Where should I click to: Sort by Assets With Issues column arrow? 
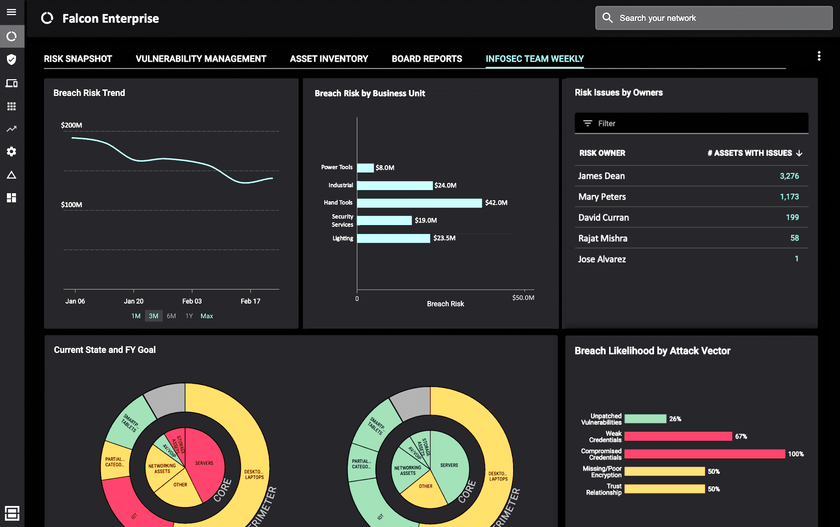click(799, 153)
